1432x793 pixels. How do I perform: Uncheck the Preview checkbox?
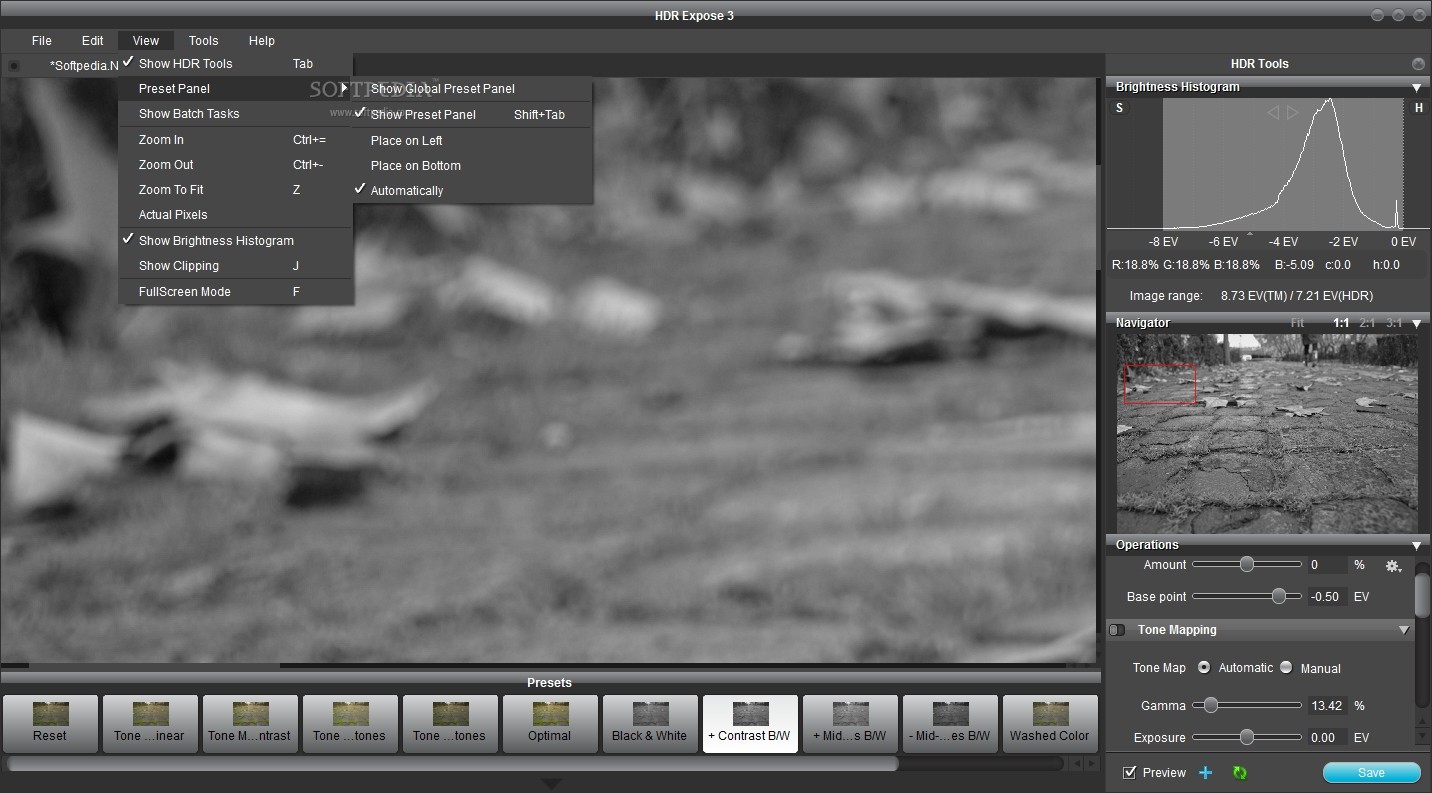1130,772
